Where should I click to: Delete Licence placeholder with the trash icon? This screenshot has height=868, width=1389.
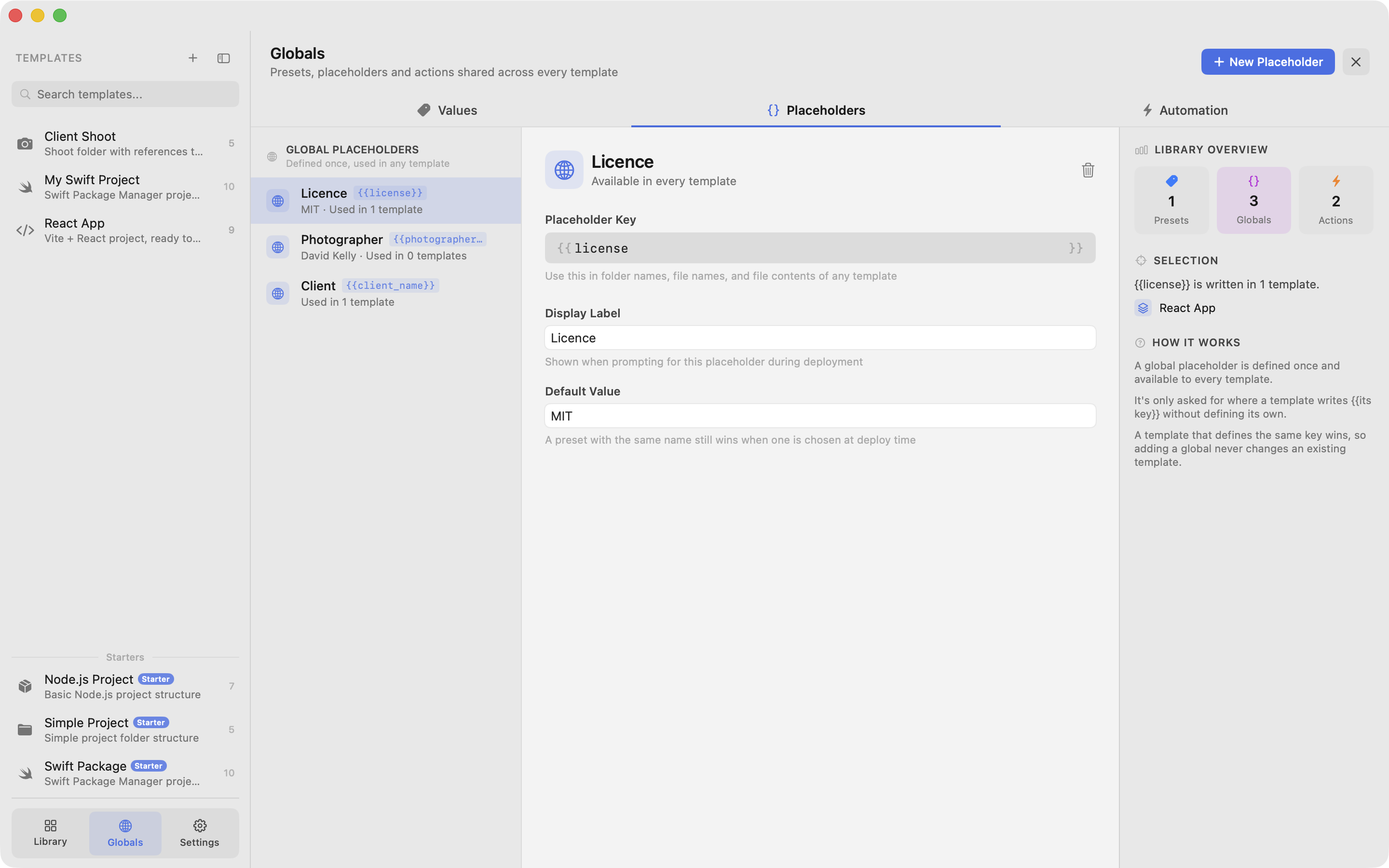click(1088, 170)
